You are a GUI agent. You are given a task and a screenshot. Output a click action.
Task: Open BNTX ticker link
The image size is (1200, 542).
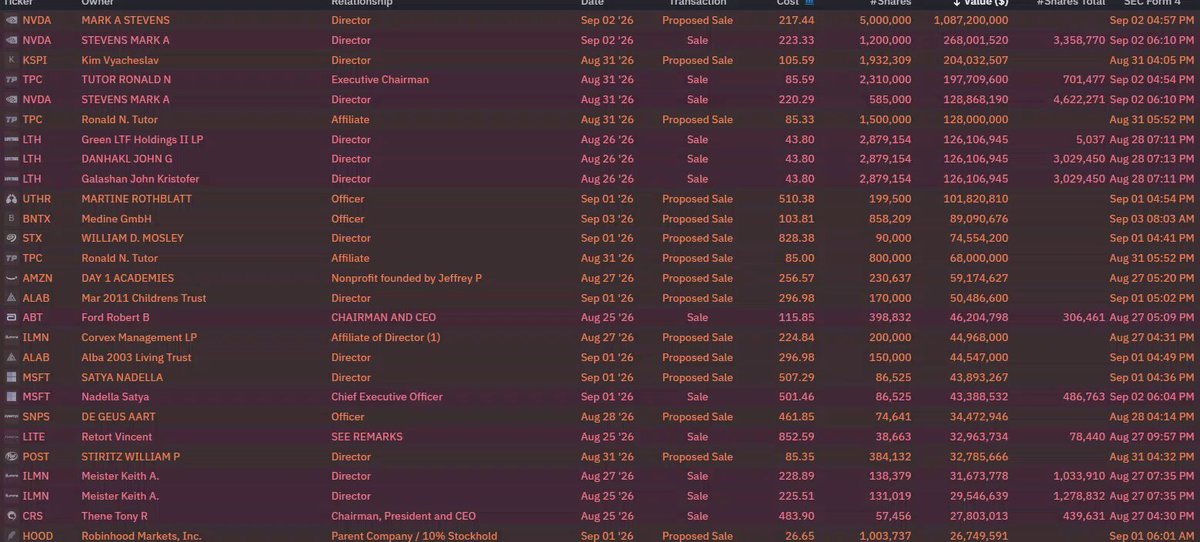37,219
